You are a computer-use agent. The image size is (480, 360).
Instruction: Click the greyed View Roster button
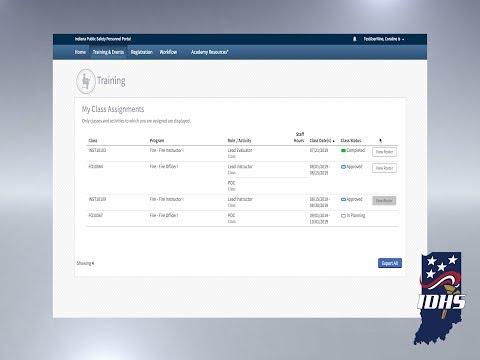tap(384, 201)
